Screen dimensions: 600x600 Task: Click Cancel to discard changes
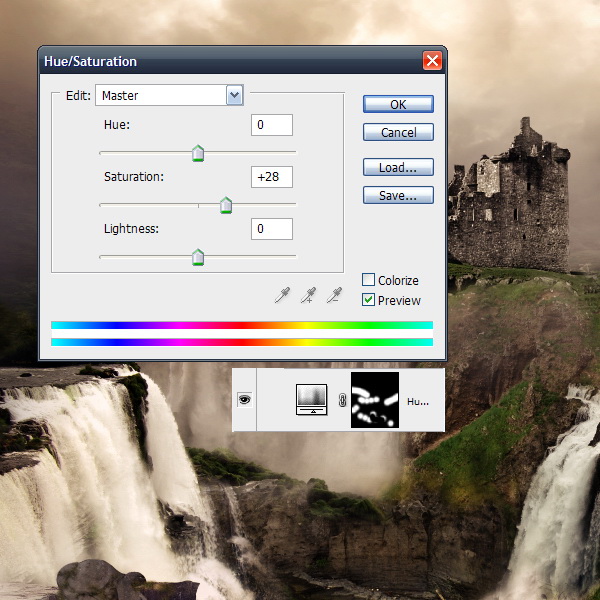398,133
